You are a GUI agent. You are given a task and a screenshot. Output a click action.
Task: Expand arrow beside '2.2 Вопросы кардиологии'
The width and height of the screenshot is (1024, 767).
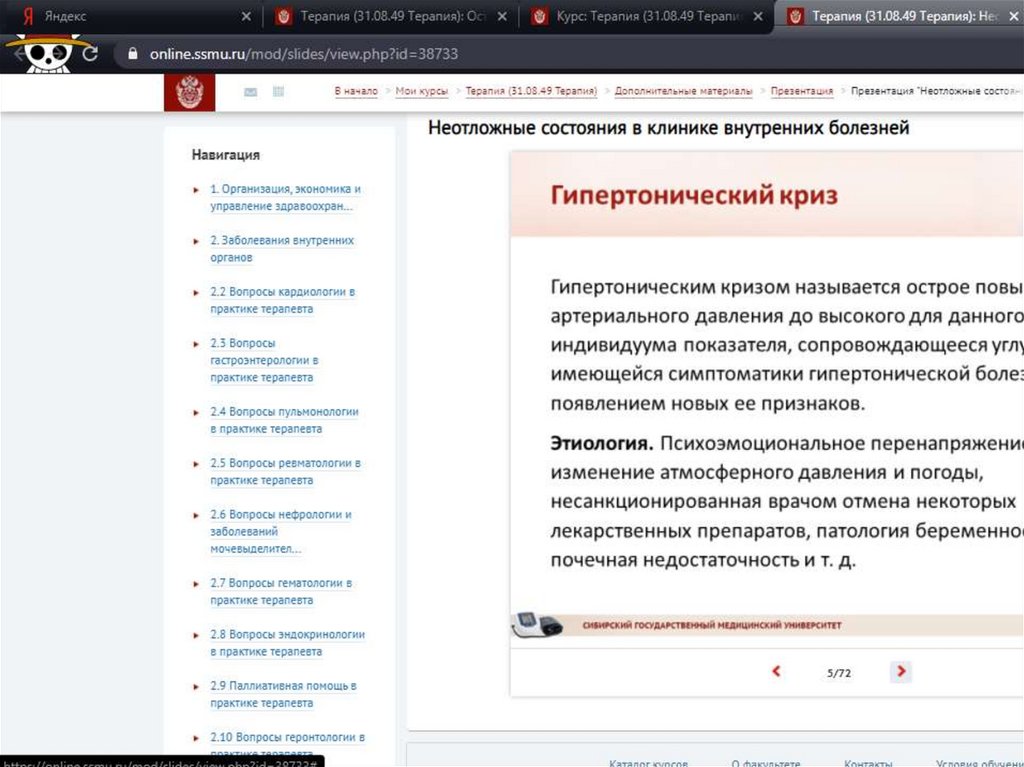[196, 292]
